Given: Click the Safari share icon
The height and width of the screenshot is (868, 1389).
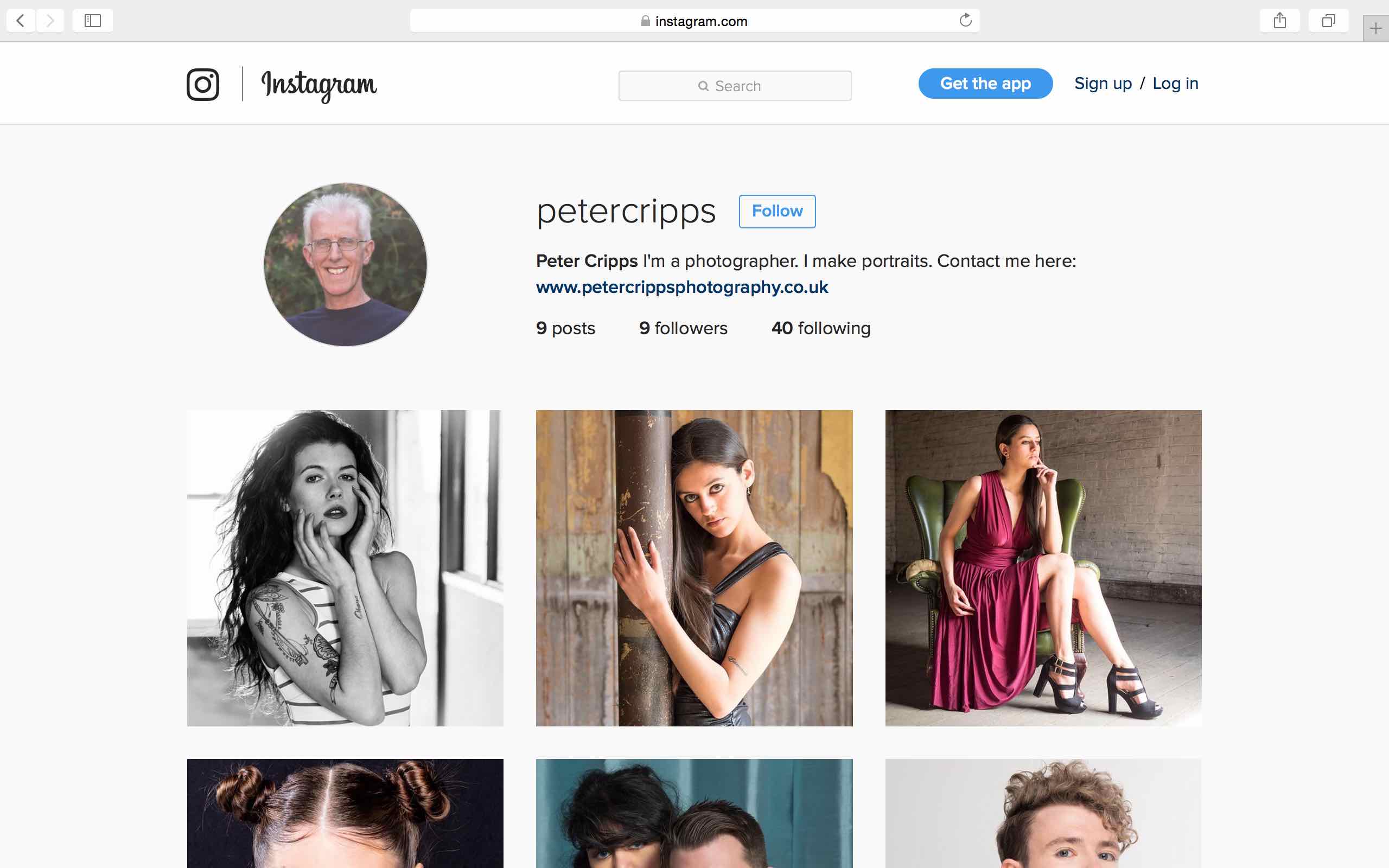Looking at the screenshot, I should coord(1279,20).
